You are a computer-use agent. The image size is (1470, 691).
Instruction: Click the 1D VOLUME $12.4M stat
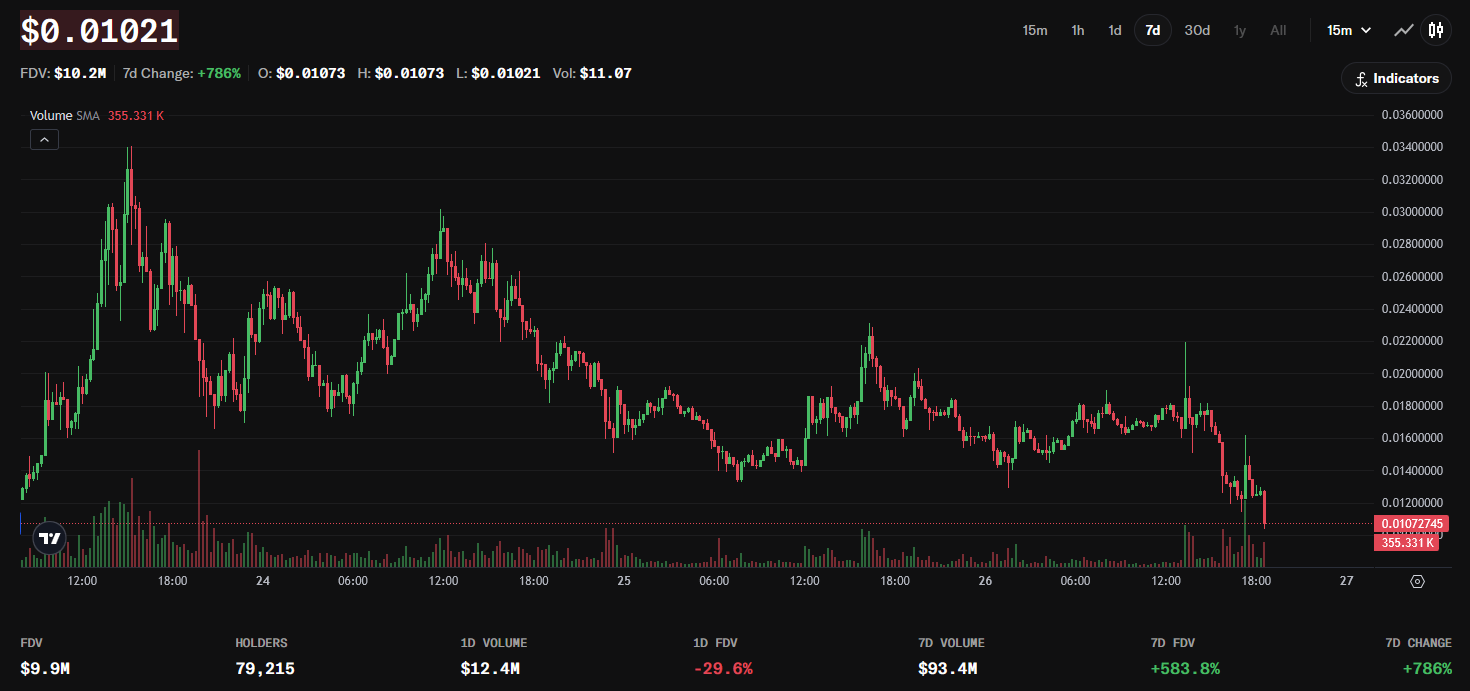coord(494,656)
